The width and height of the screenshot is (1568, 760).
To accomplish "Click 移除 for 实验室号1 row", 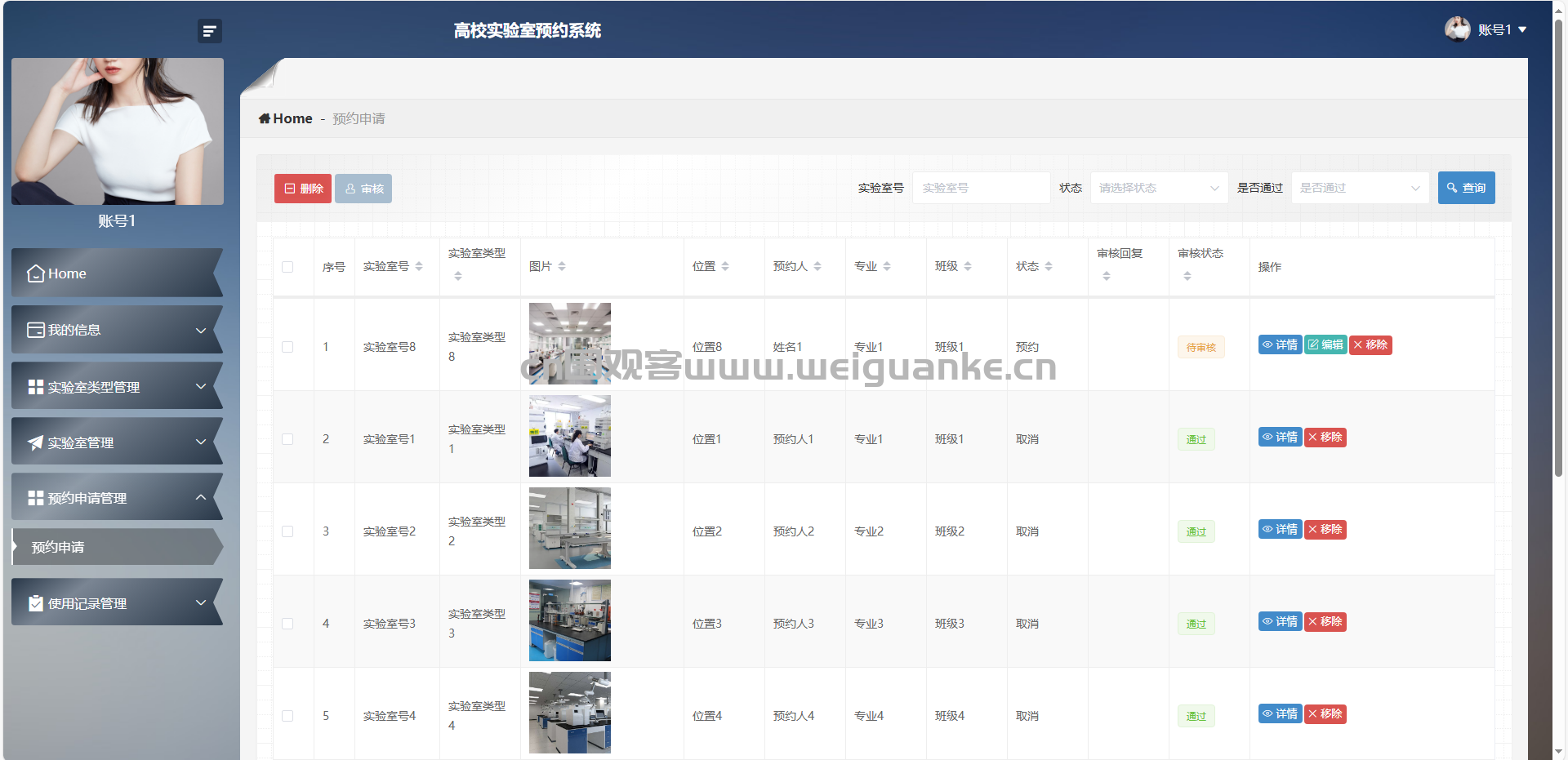I will pyautogui.click(x=1325, y=437).
